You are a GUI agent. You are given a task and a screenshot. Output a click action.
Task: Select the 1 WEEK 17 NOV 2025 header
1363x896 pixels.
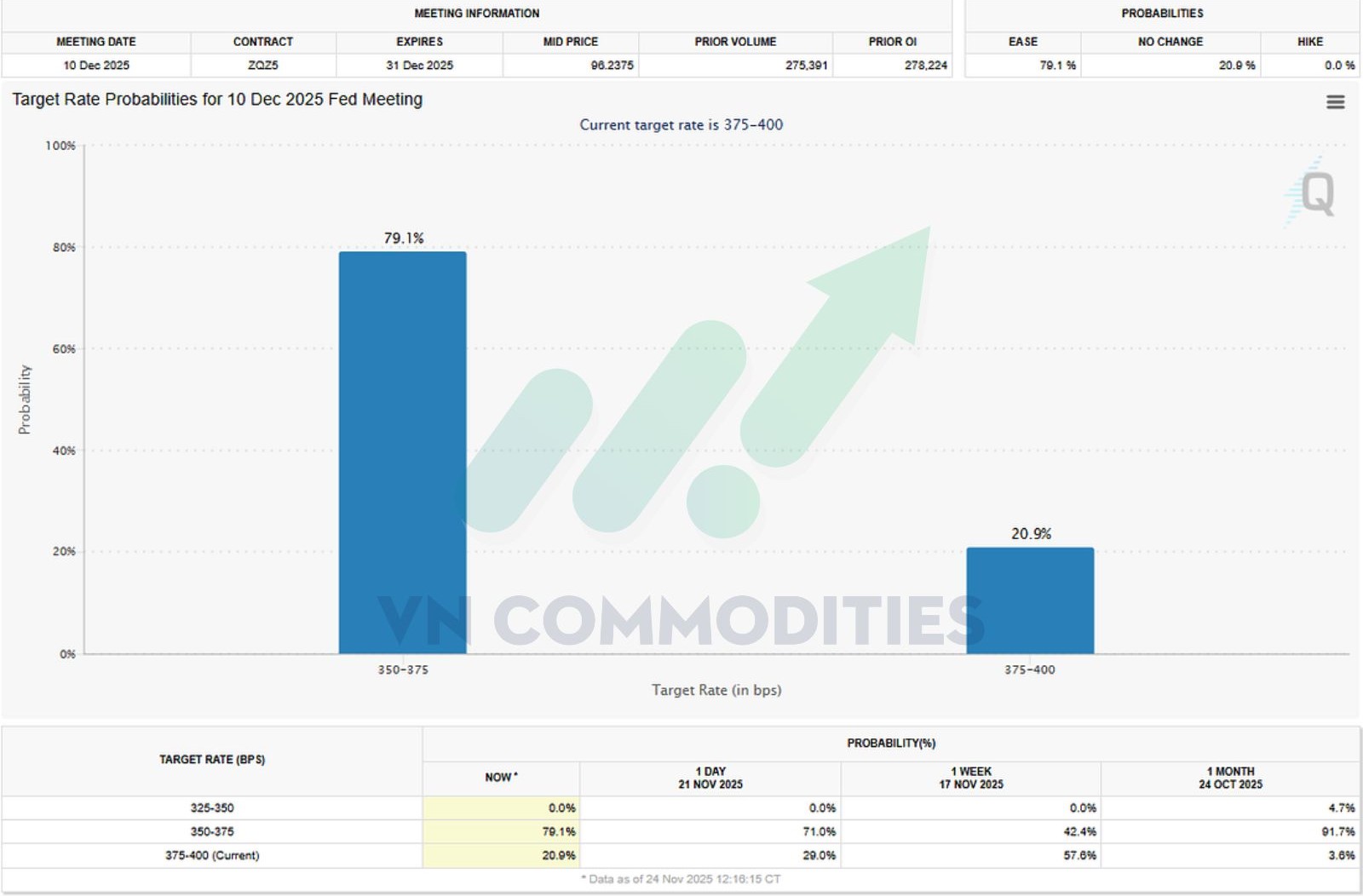tap(970, 778)
